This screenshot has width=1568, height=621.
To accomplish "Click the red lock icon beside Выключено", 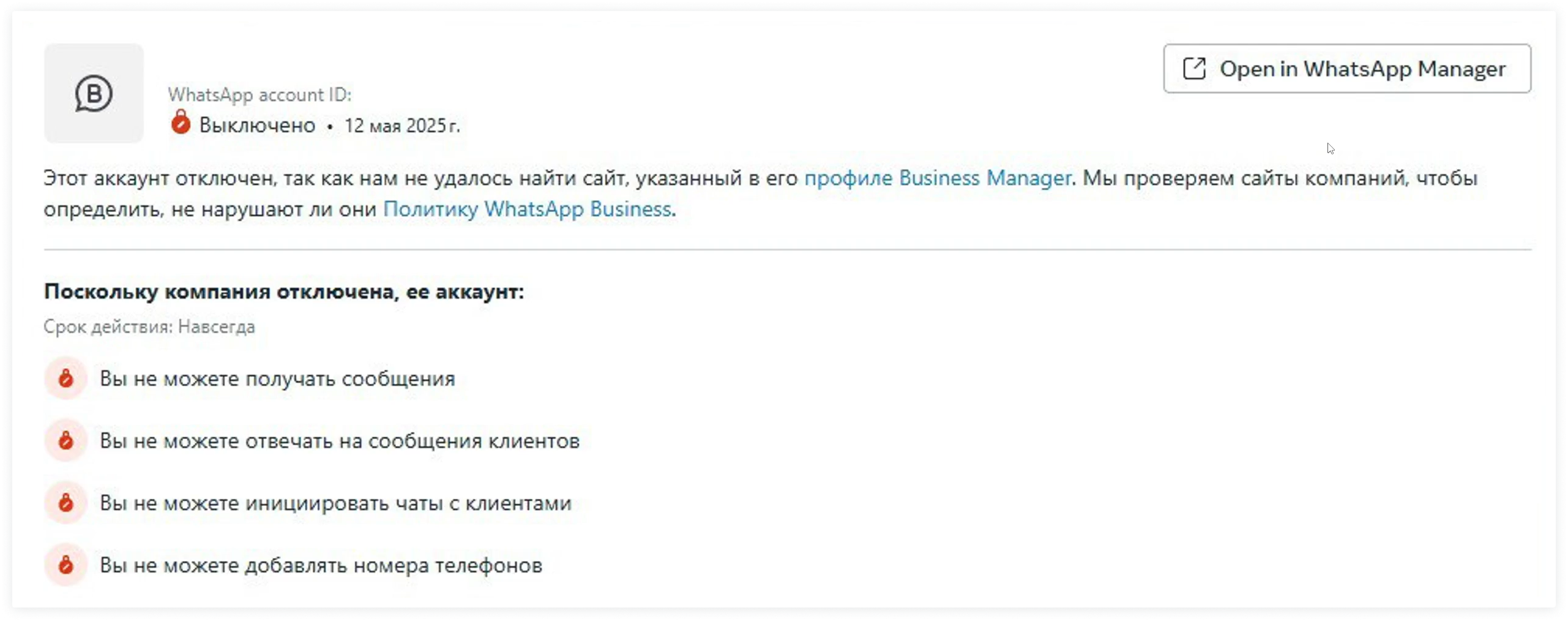I will pos(181,122).
